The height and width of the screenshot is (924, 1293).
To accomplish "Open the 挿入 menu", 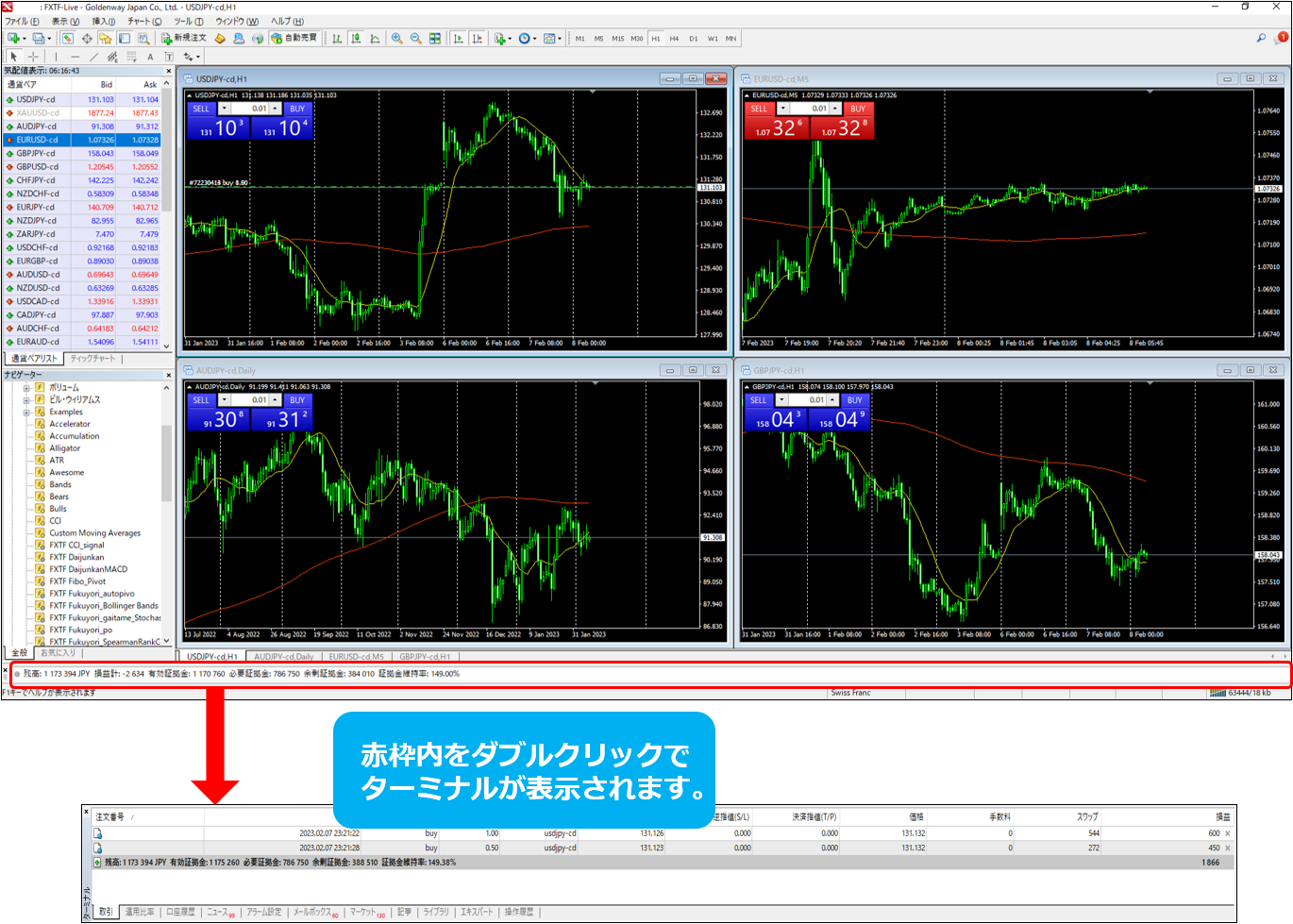I will (x=103, y=21).
